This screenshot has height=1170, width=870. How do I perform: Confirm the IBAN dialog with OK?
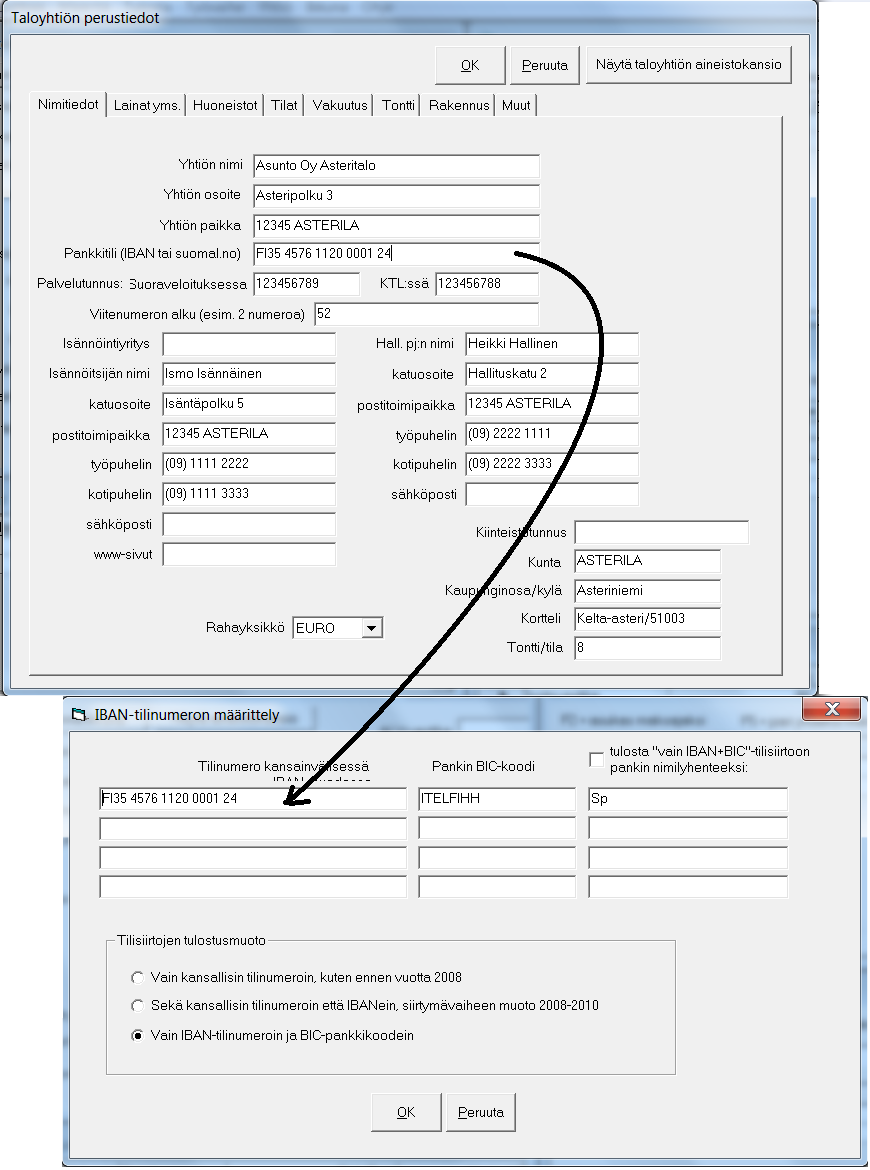pos(406,1113)
